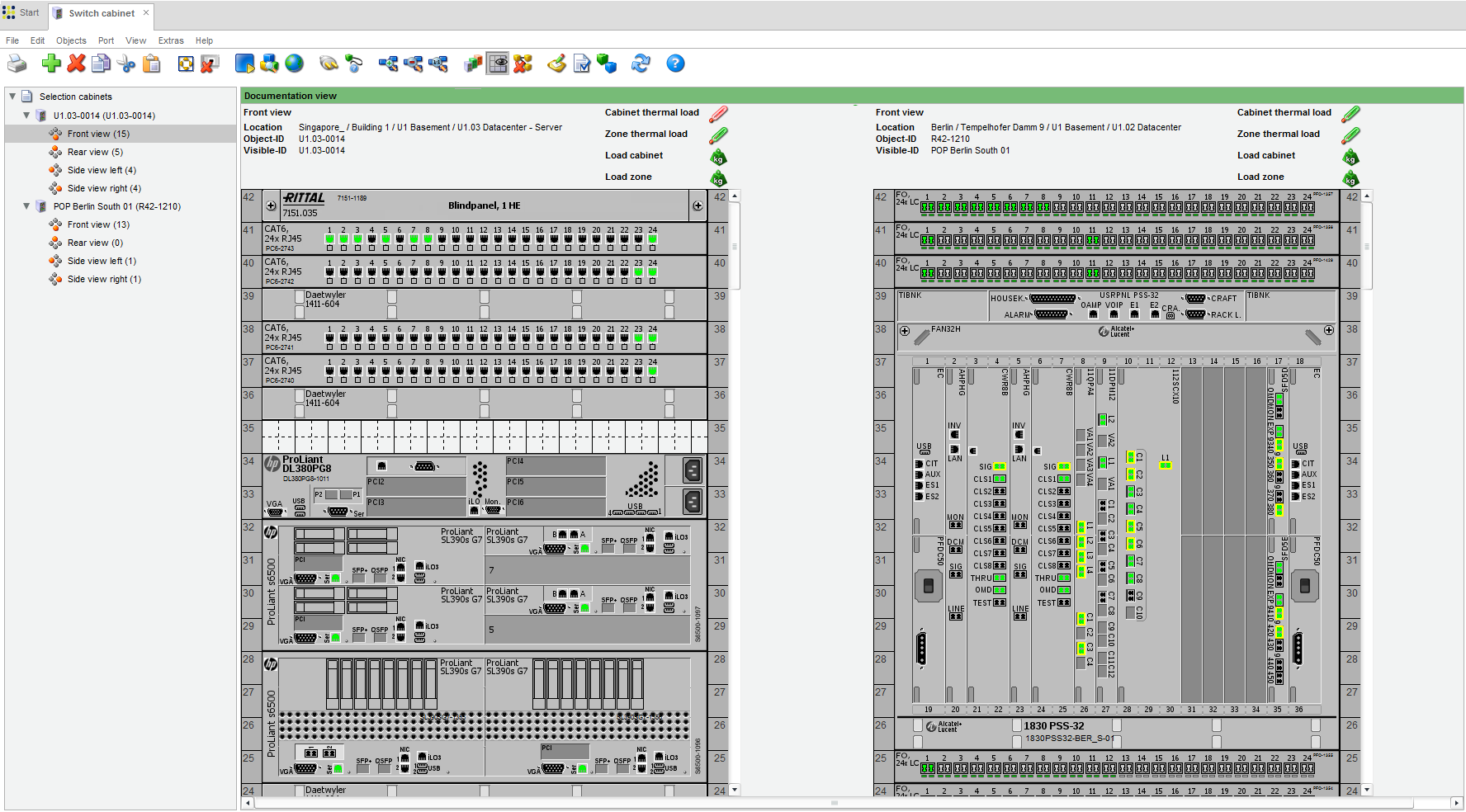The width and height of the screenshot is (1466, 812).
Task: Click the blue help question mark icon
Action: click(x=675, y=64)
